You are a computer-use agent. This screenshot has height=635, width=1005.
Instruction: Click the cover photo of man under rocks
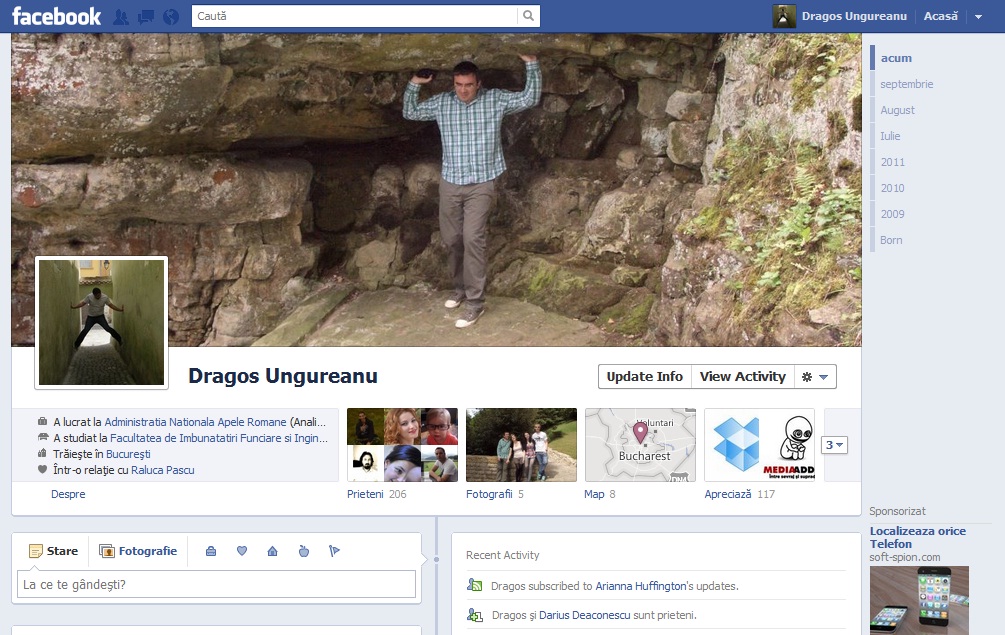point(436,190)
